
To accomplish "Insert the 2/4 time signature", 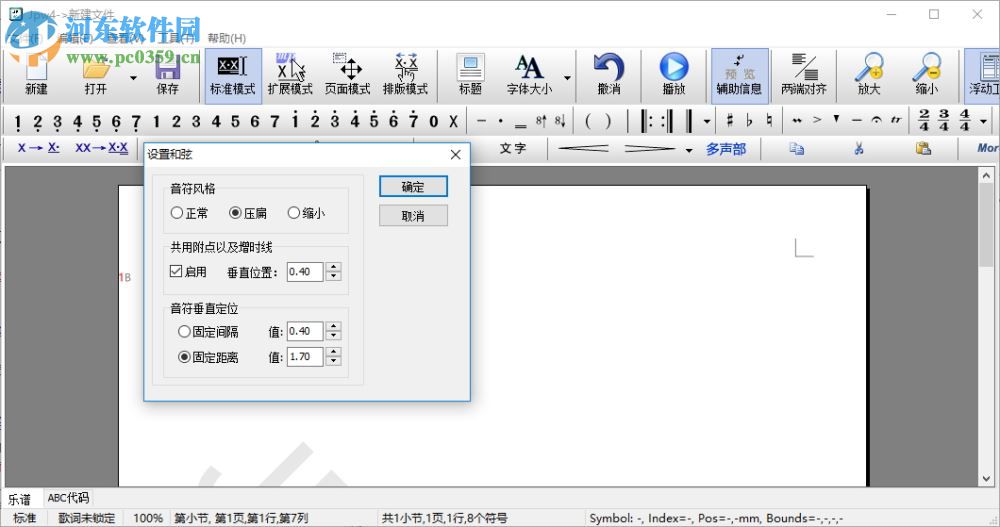I will [x=924, y=120].
